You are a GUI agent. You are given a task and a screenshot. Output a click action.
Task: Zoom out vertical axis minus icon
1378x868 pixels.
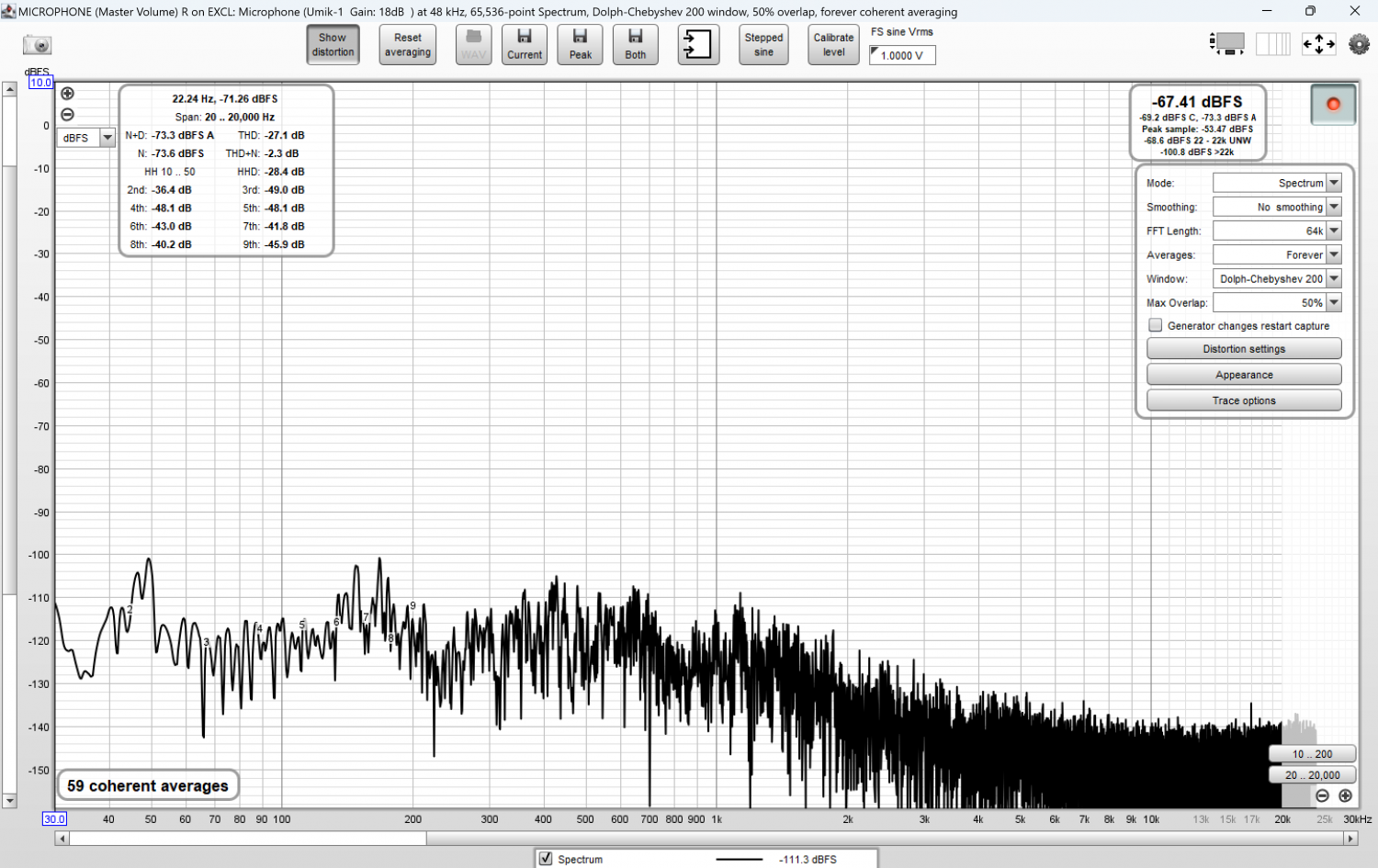click(67, 115)
